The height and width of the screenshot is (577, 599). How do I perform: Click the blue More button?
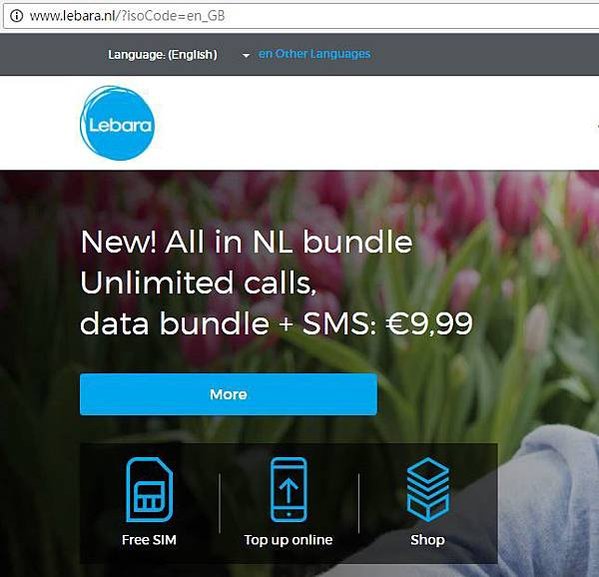(x=228, y=394)
